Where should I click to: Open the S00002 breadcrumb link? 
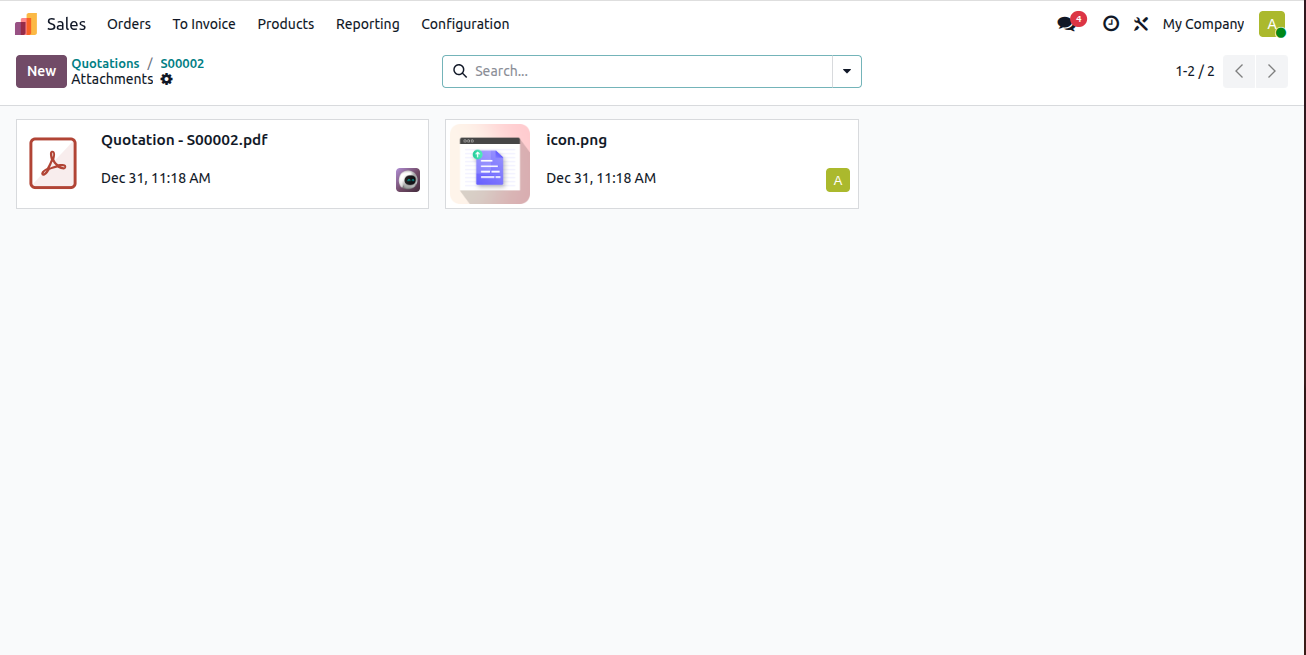[182, 63]
